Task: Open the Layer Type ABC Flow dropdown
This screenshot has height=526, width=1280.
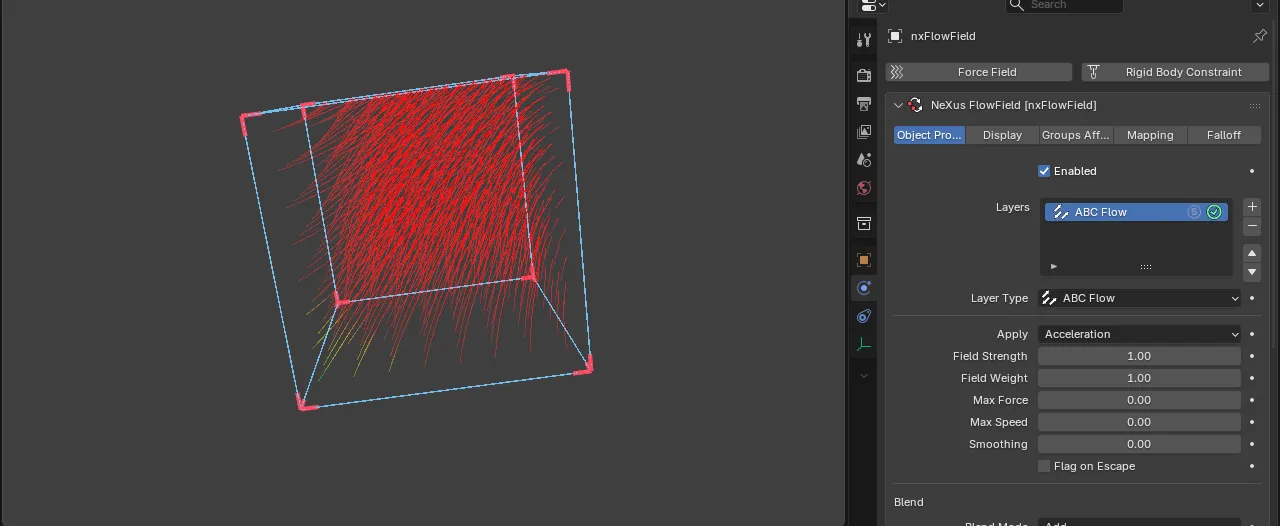Action: [1139, 298]
